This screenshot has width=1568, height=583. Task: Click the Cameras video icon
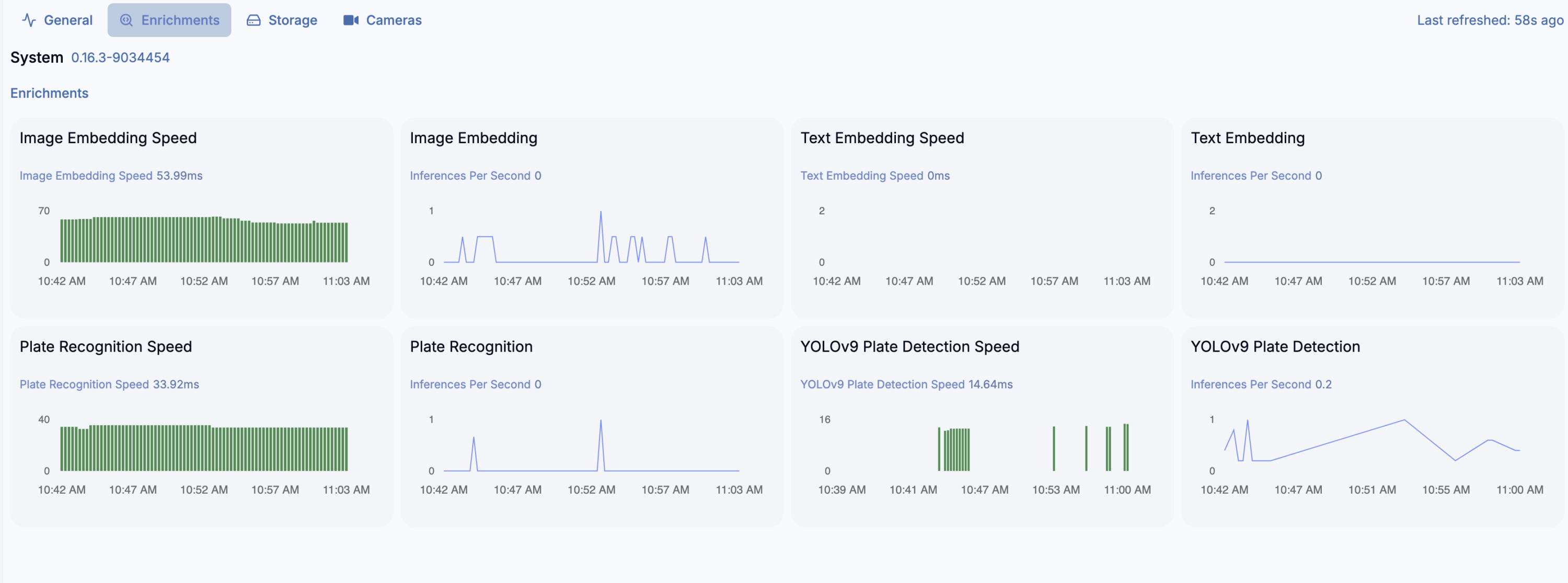coord(351,20)
